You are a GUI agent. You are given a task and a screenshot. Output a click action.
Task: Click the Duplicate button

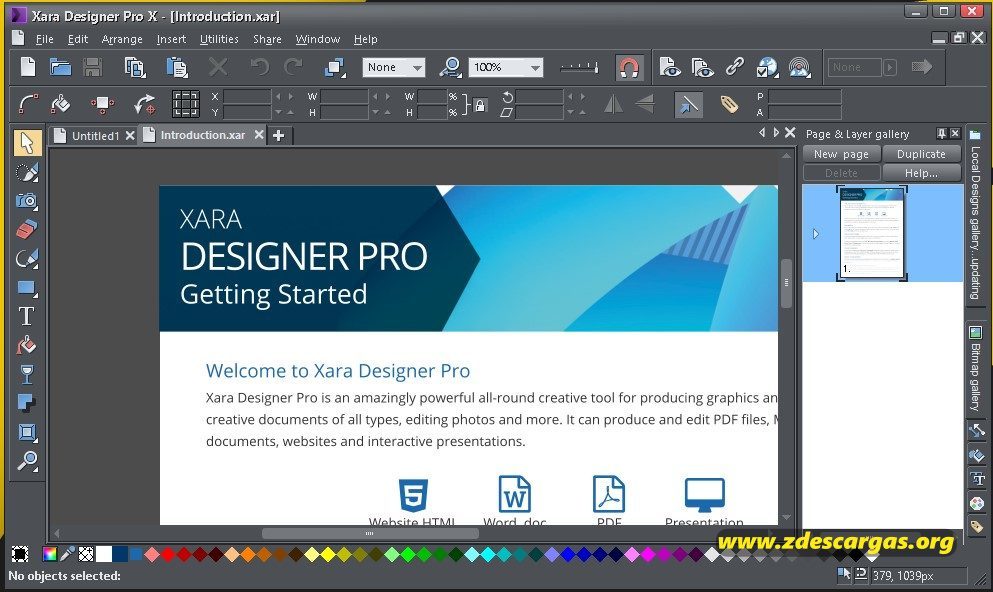tap(921, 154)
